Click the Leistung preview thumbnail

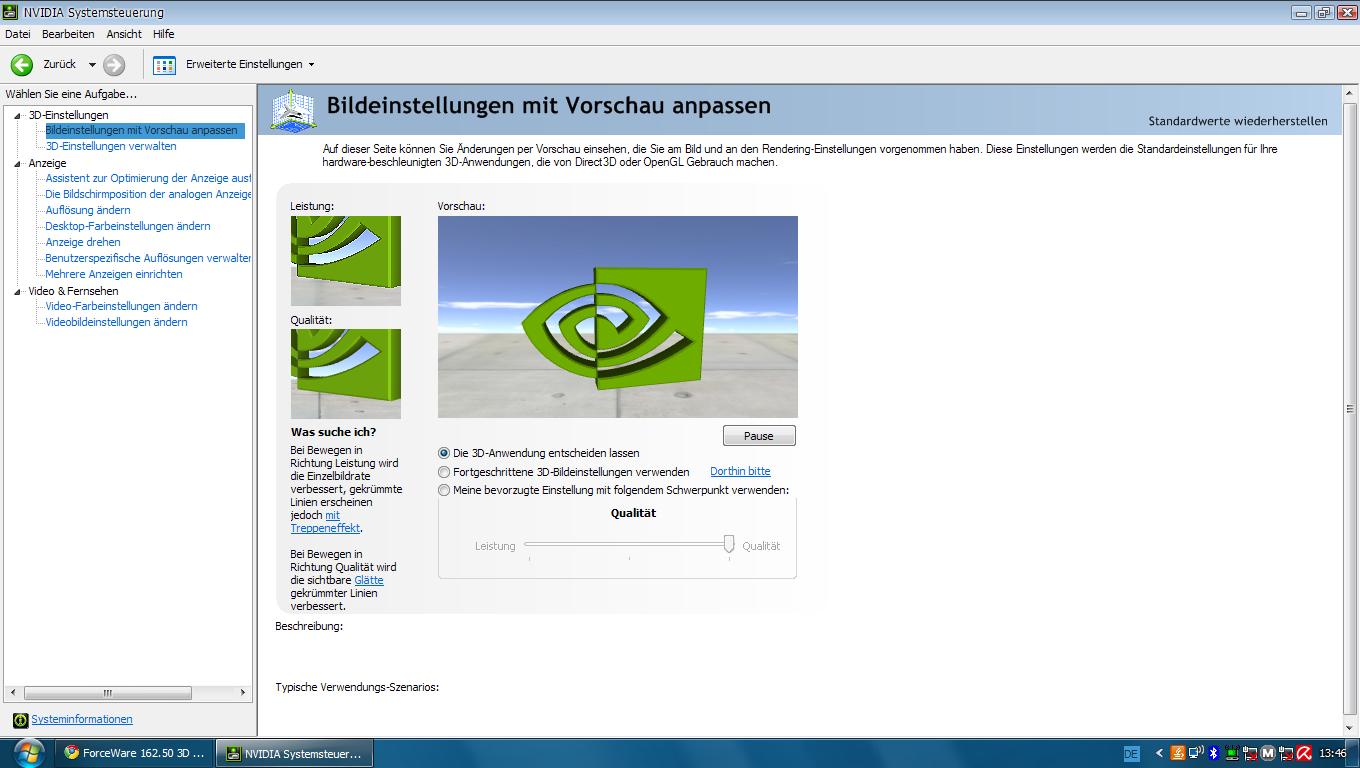pos(346,261)
